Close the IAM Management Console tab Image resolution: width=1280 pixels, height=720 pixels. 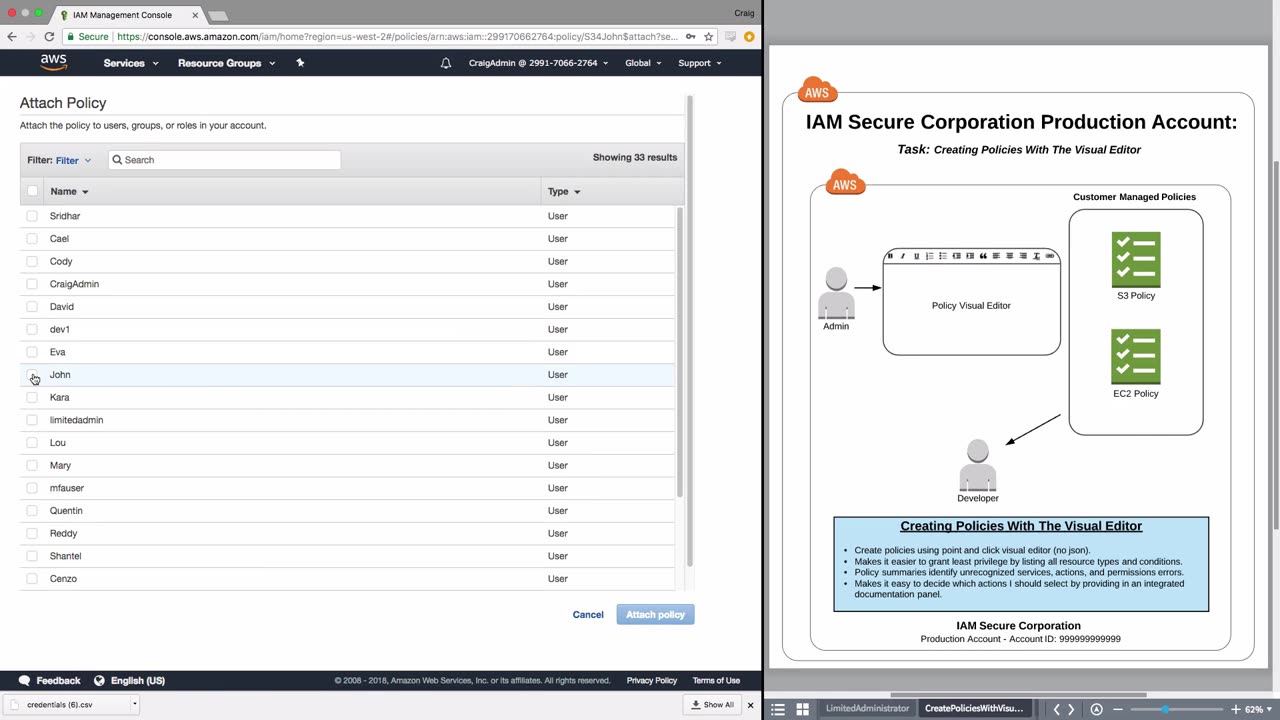point(194,15)
